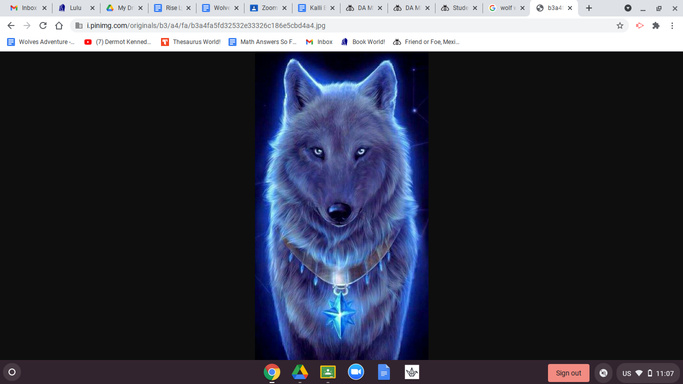
Task: Launch Zoom from the shelf
Action: (356, 372)
